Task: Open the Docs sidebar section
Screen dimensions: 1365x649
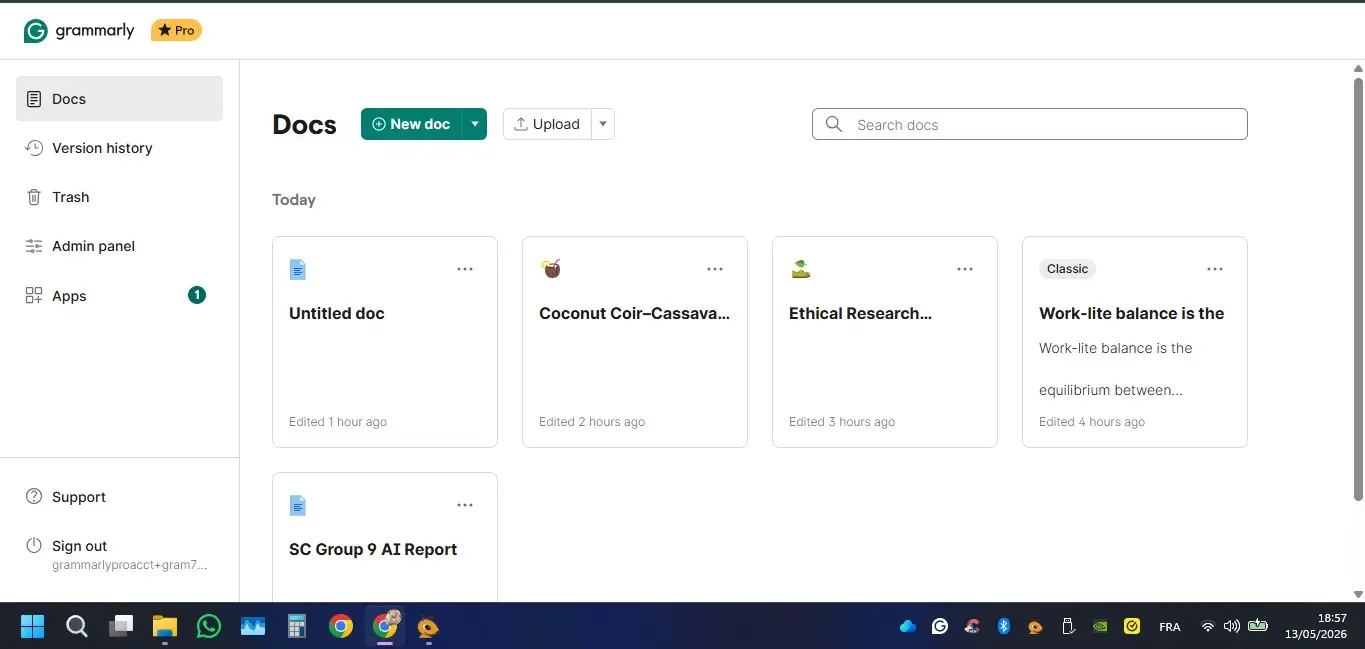Action: point(119,99)
